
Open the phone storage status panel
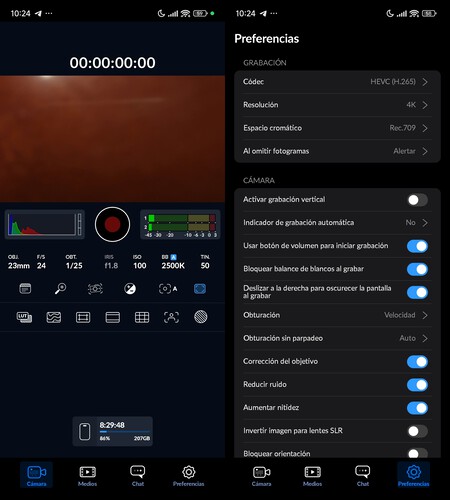[x=113, y=431]
